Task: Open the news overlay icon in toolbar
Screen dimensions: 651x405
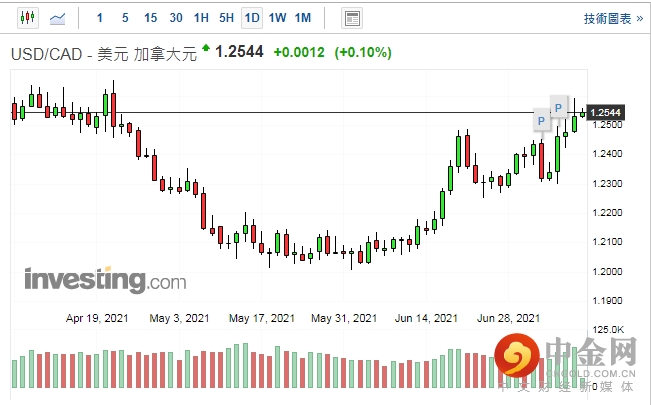Action: (x=352, y=18)
